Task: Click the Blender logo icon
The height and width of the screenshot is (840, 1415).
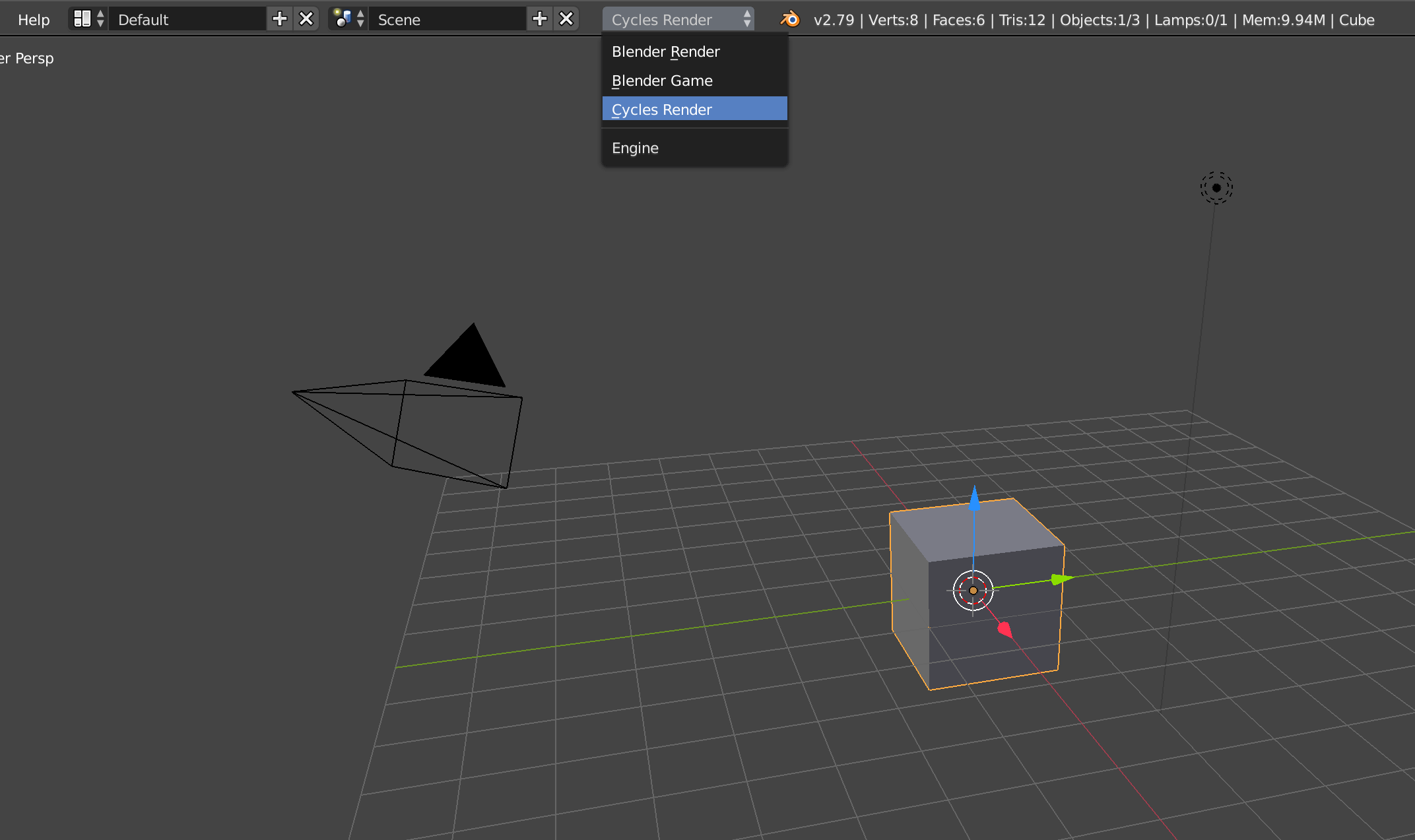Action: click(x=790, y=19)
